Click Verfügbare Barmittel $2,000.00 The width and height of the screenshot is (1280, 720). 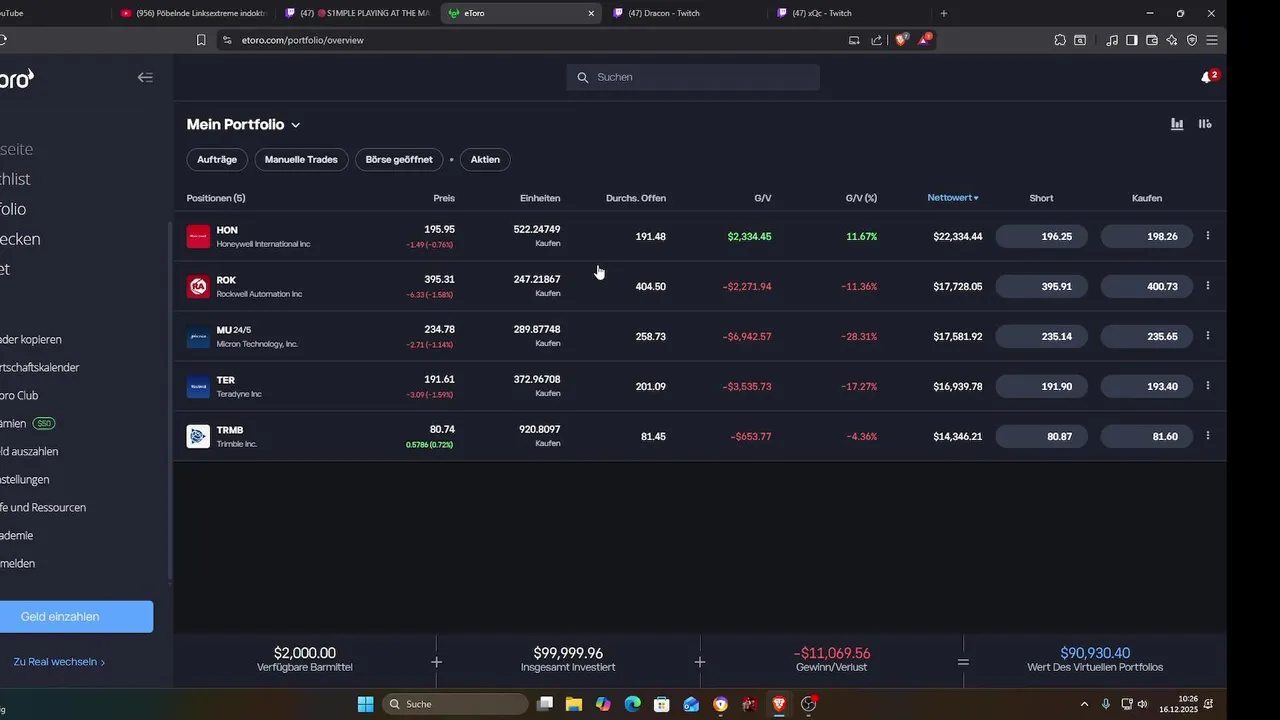click(304, 653)
